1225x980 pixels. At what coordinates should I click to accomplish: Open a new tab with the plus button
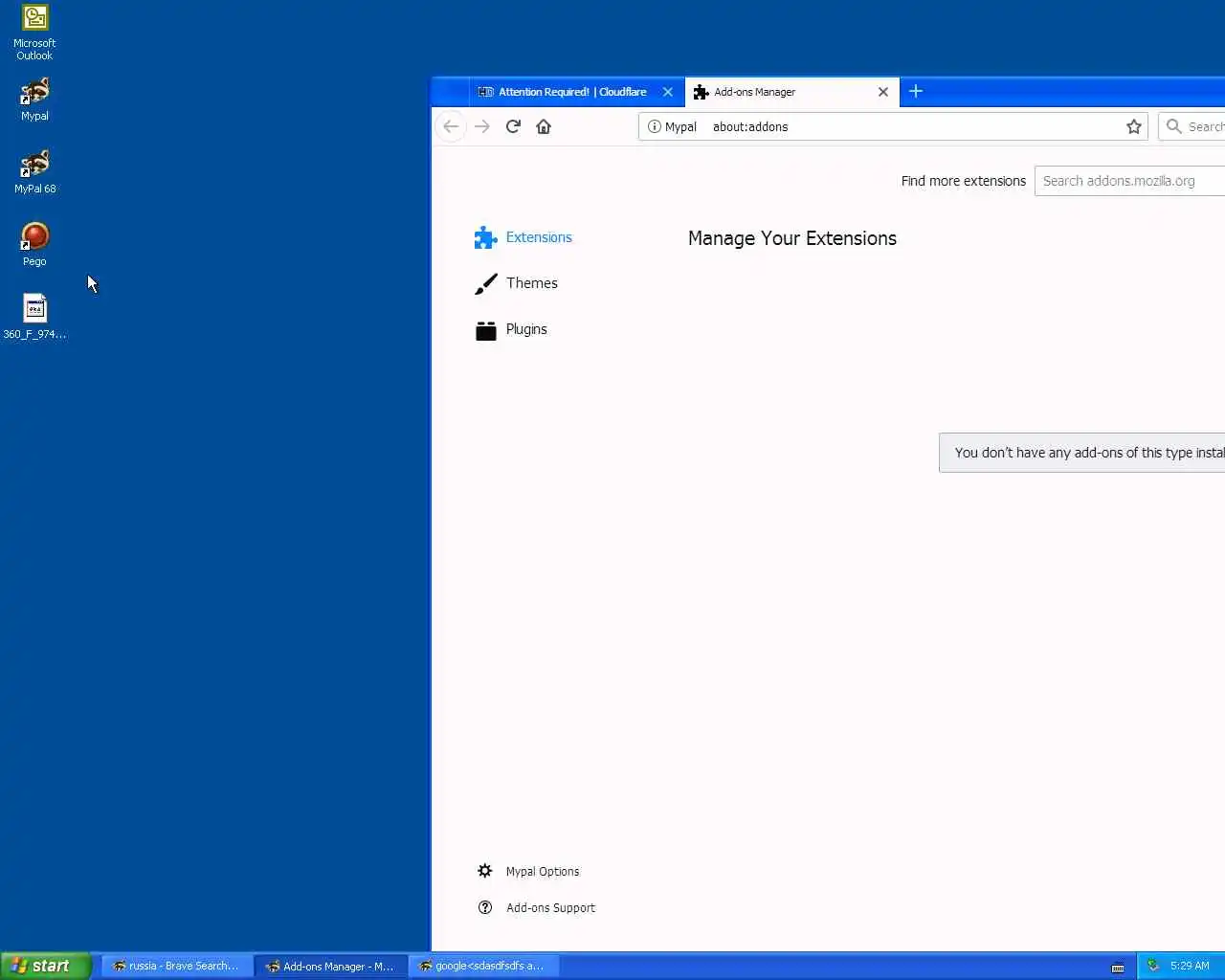[916, 91]
